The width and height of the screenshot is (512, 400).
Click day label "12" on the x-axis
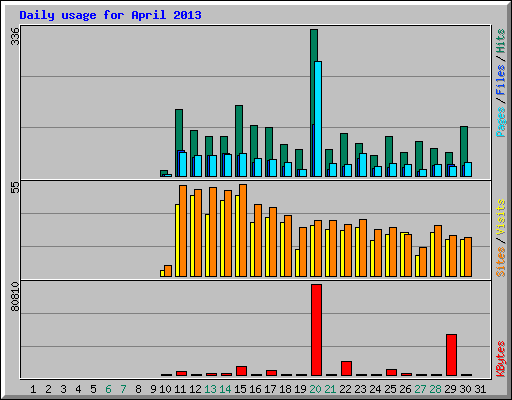click(x=195, y=389)
